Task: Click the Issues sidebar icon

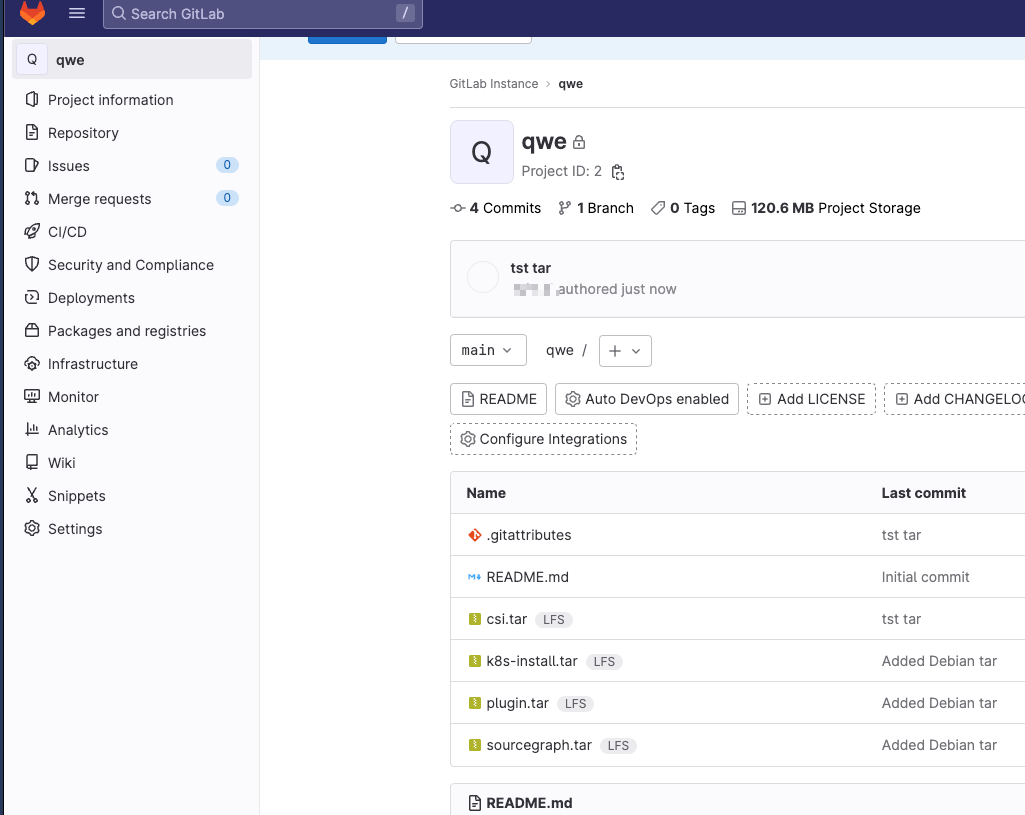Action: (31, 165)
